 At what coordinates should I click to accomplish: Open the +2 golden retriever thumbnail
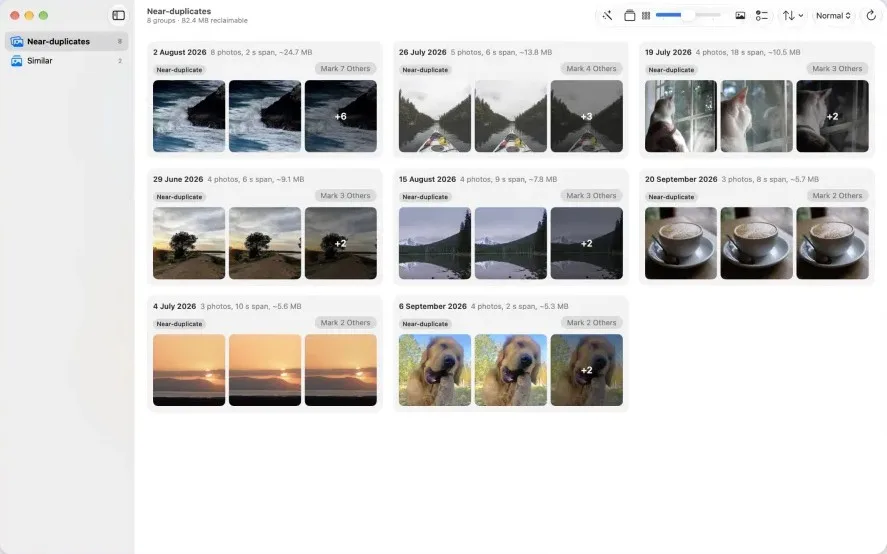pos(587,370)
